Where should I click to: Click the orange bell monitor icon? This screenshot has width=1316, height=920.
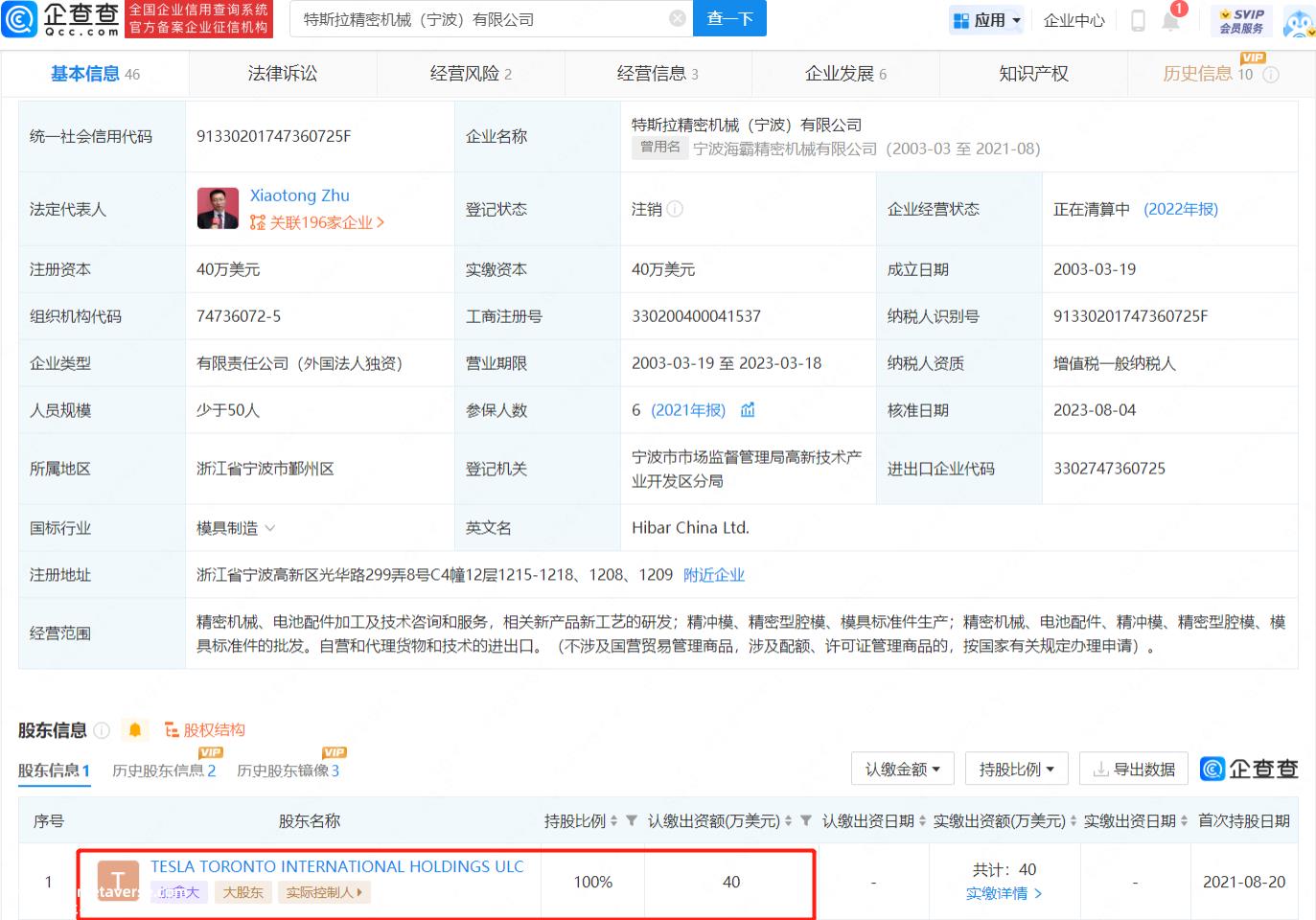pyautogui.click(x=135, y=730)
